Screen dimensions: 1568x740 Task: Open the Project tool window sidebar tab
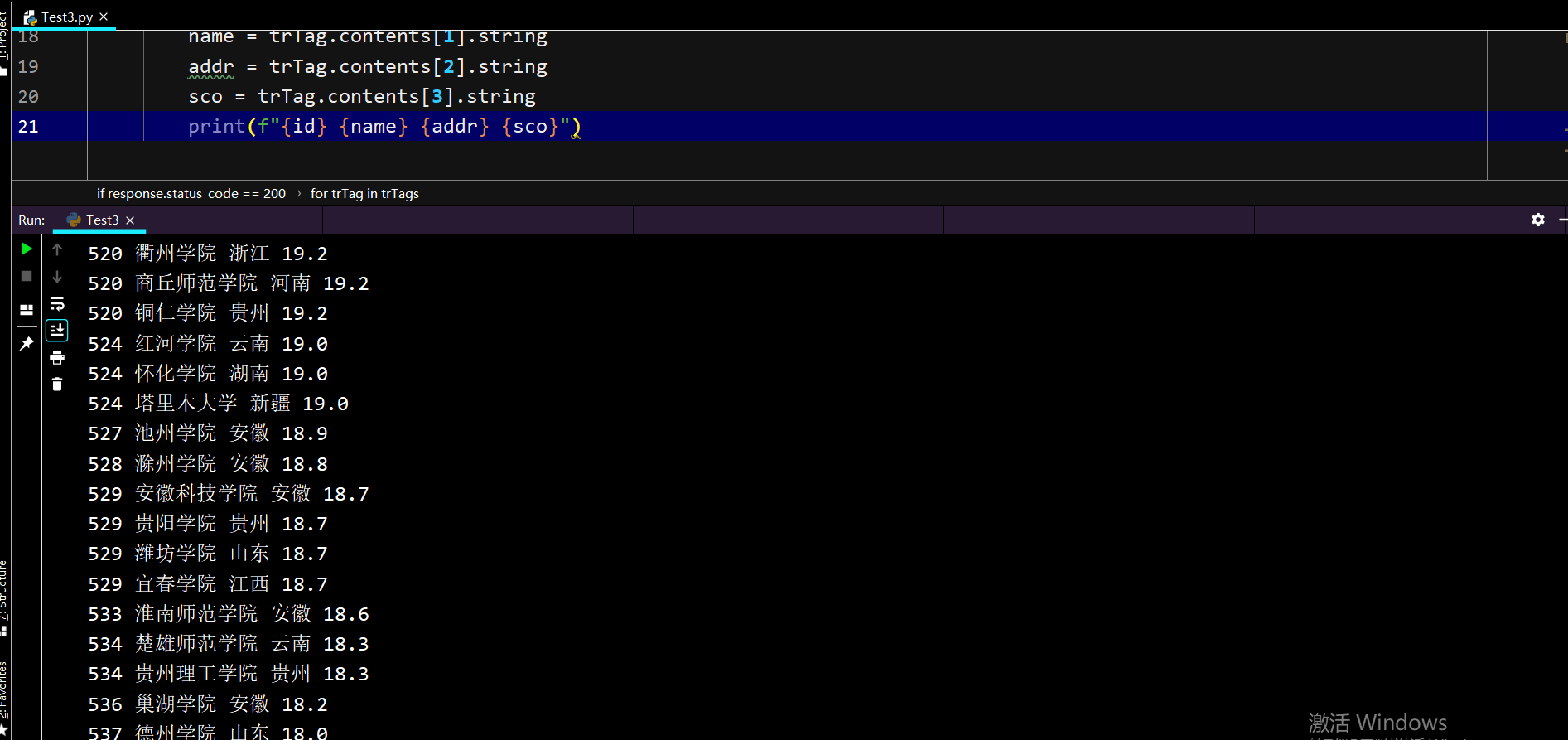click(x=4, y=41)
